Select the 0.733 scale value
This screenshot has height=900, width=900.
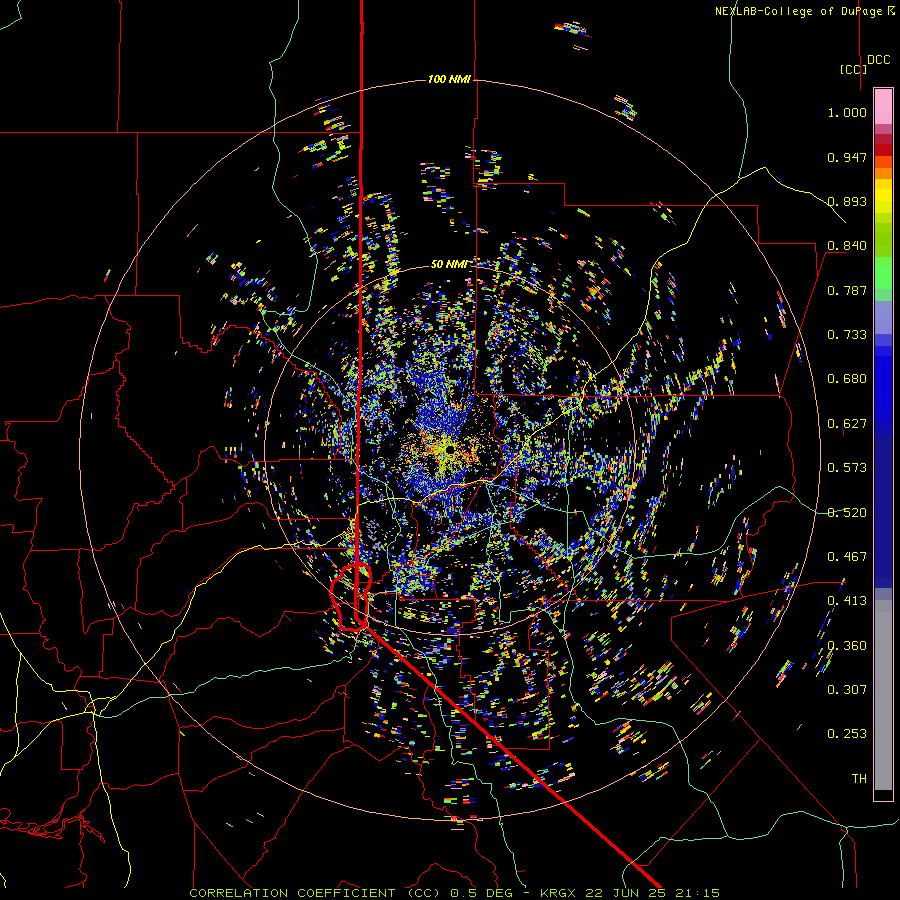click(847, 335)
